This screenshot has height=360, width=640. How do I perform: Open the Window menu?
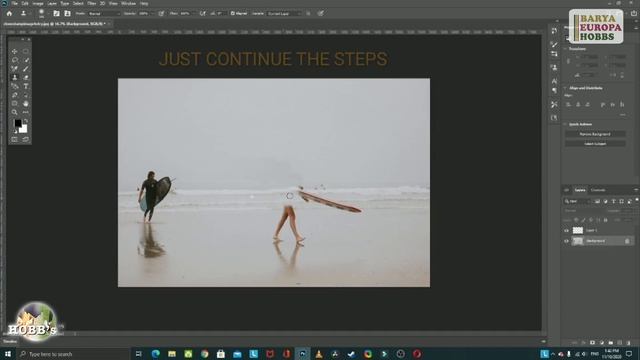[128, 3]
